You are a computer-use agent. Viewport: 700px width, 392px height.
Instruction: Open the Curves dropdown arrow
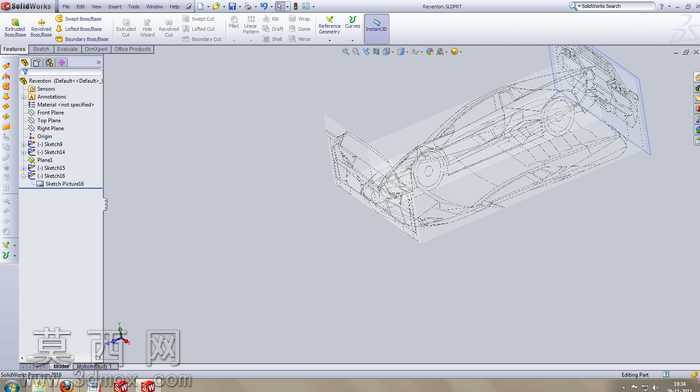click(x=352, y=41)
